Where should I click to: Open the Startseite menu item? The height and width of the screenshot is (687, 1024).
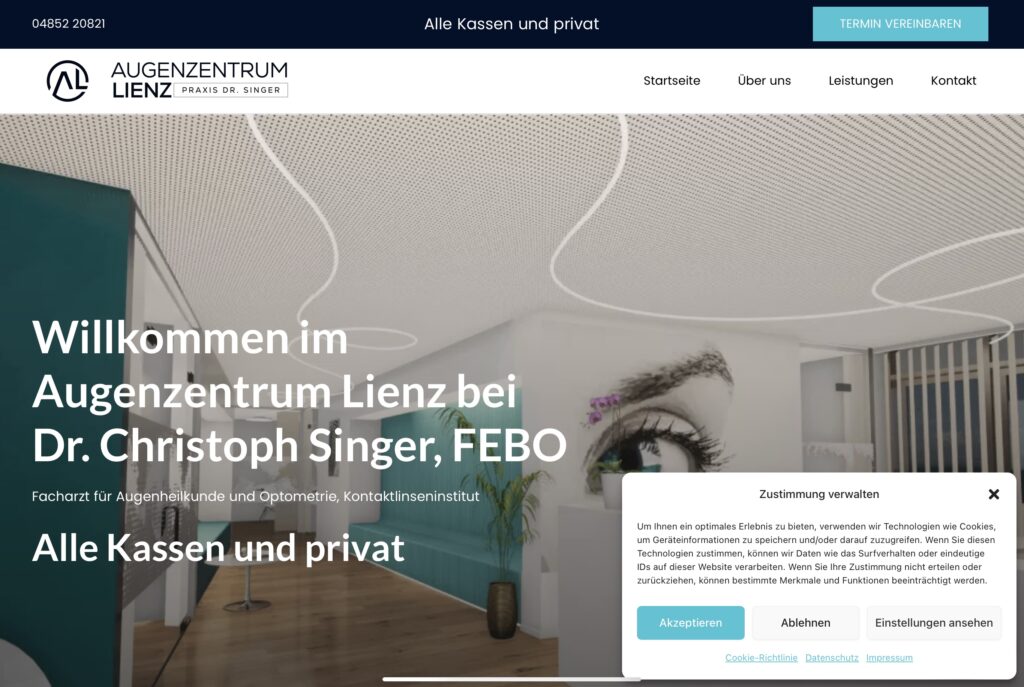[671, 81]
